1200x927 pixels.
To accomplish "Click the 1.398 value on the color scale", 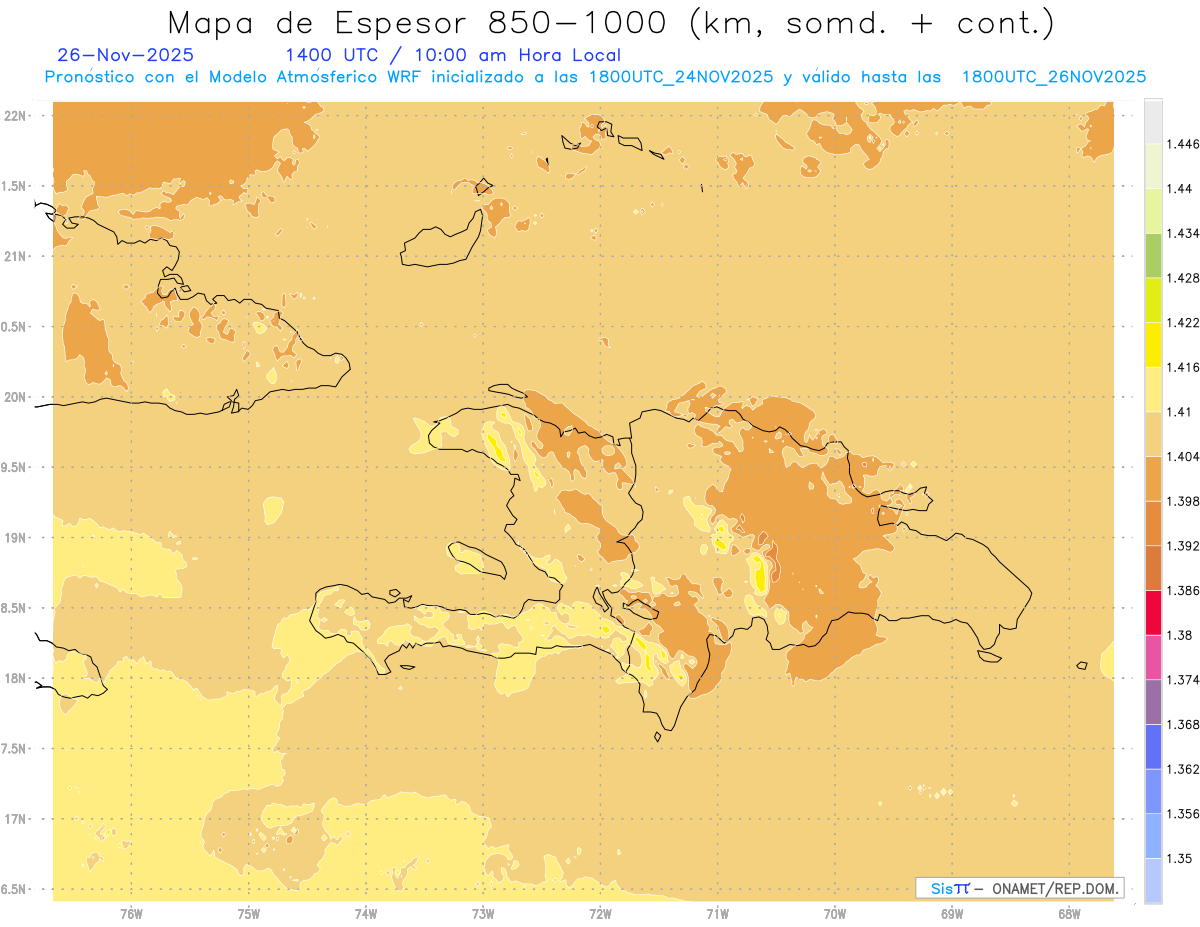I will point(1183,501).
